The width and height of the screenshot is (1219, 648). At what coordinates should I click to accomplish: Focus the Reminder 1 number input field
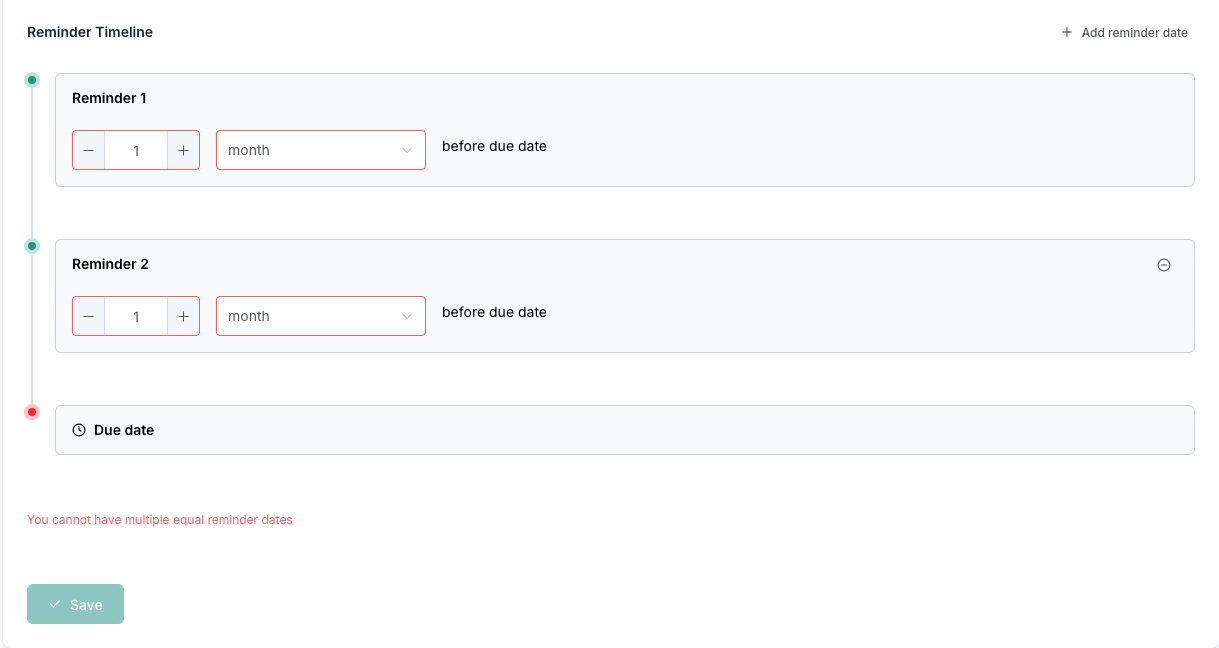136,150
